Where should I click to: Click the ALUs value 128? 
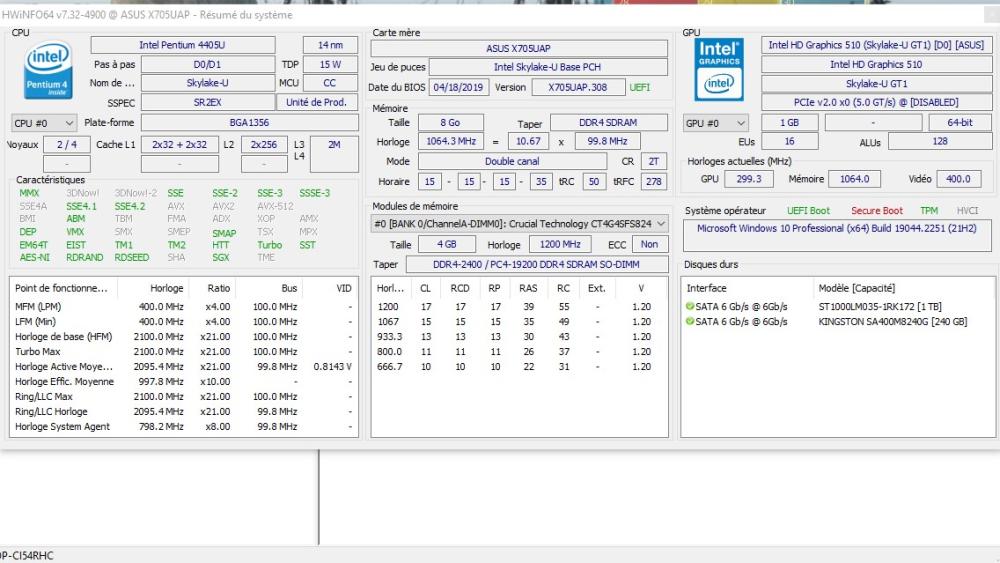940,142
